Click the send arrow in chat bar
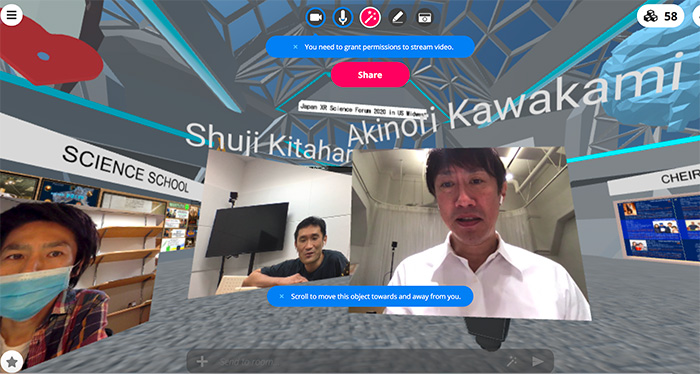The width and height of the screenshot is (700, 374). click(x=538, y=362)
